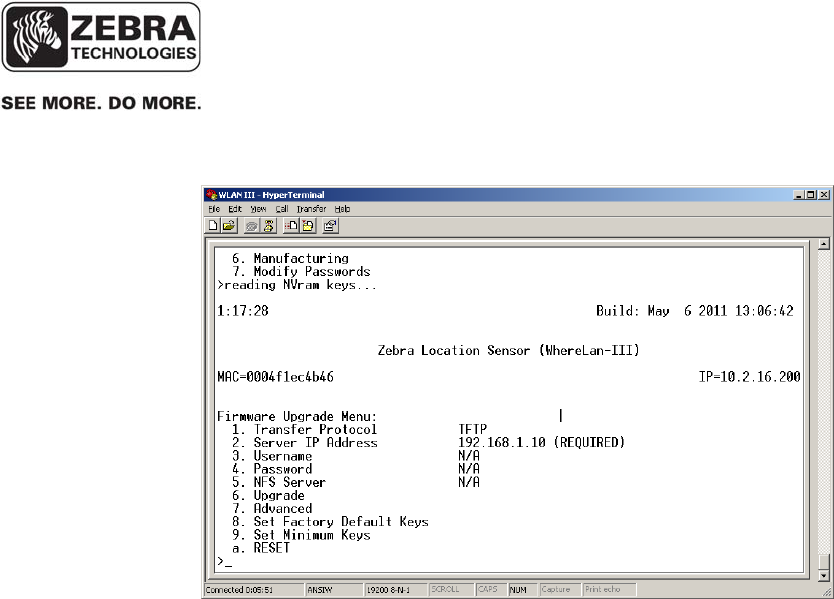Click the vertical scrollbar thumb
Viewport: 834px width, 599px height.
click(x=824, y=562)
